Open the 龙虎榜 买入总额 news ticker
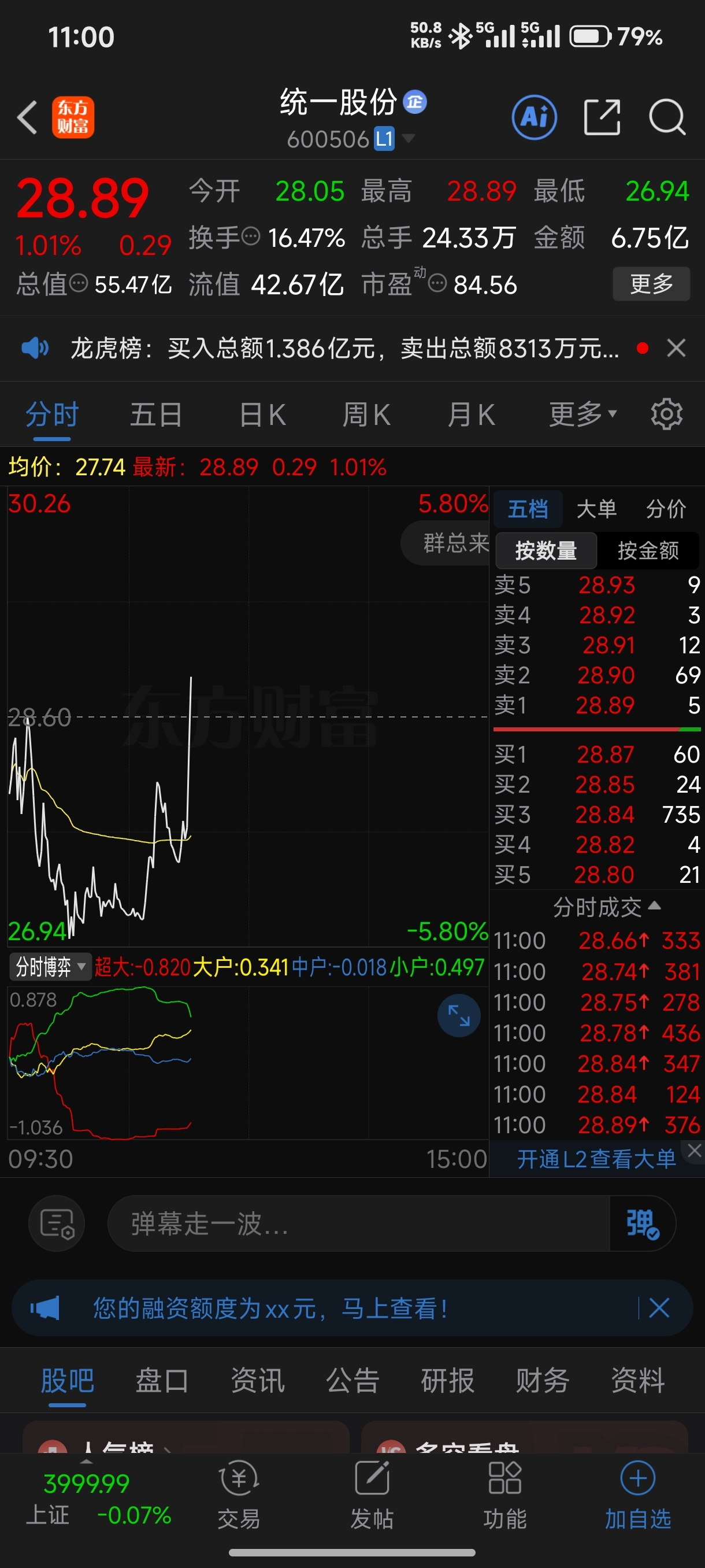The image size is (705, 1568). pos(345,348)
